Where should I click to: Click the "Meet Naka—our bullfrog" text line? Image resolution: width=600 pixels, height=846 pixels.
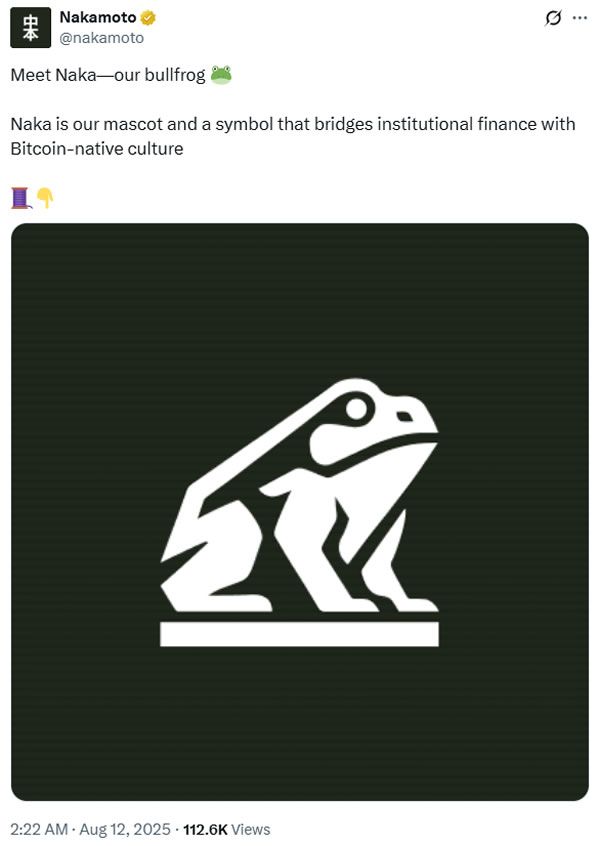tap(108, 75)
